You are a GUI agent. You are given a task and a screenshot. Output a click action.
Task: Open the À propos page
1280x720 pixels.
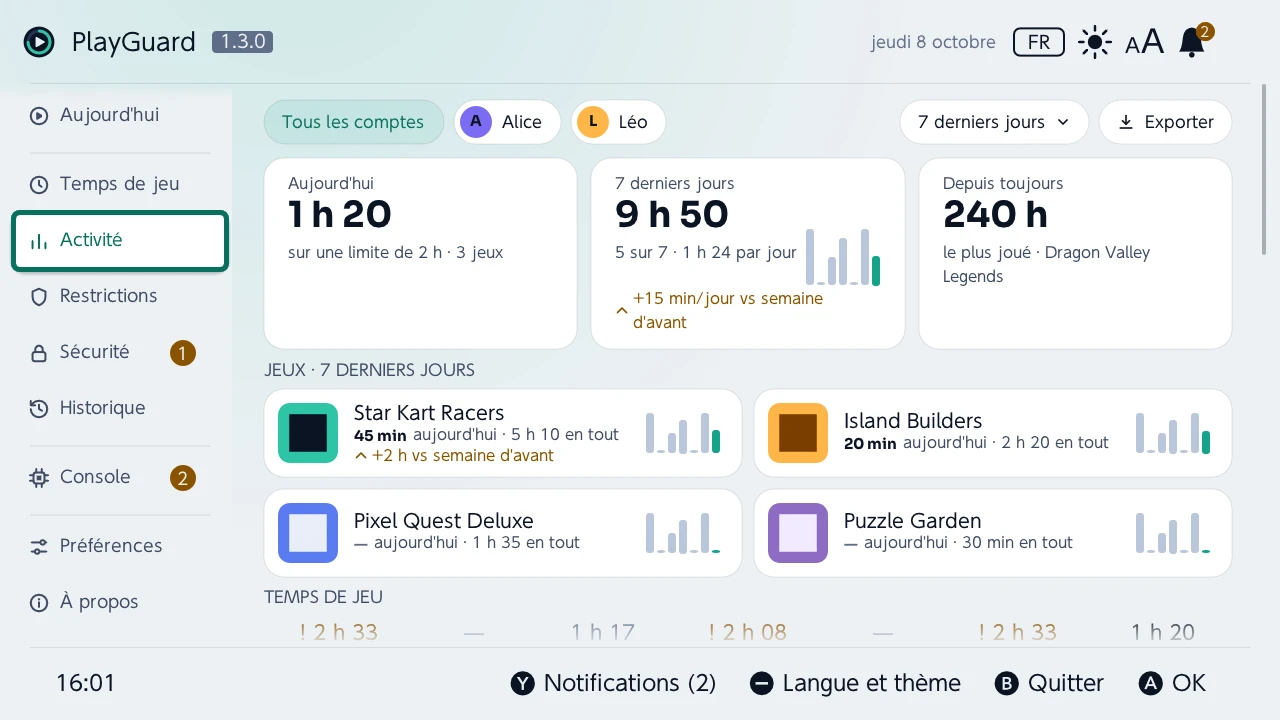point(120,602)
